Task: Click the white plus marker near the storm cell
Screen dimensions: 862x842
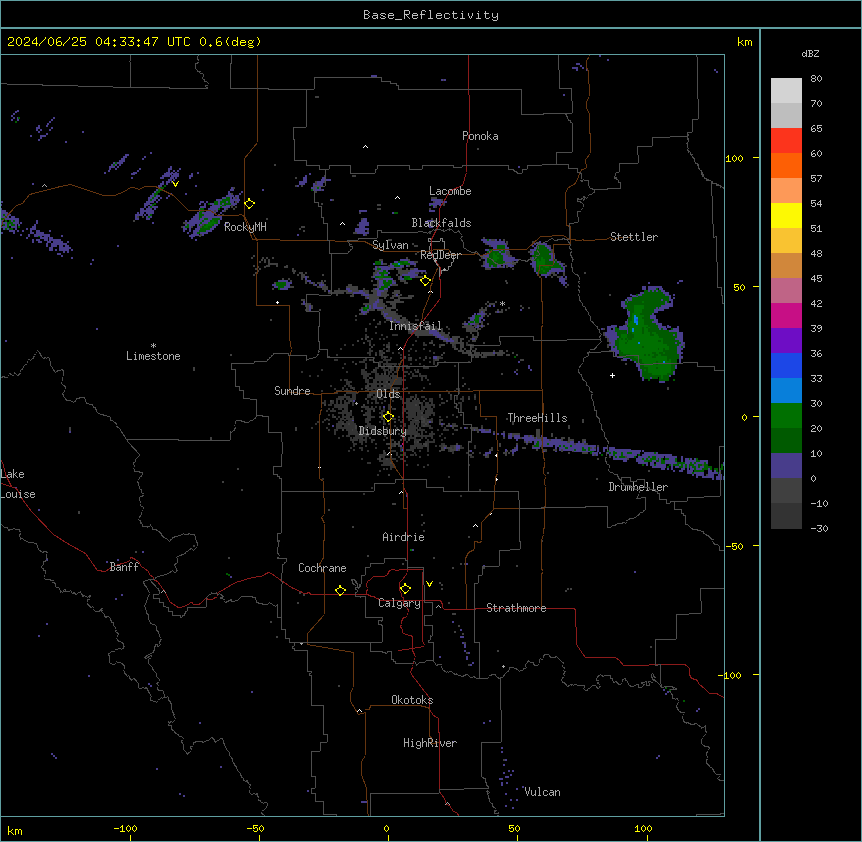Action: point(612,375)
